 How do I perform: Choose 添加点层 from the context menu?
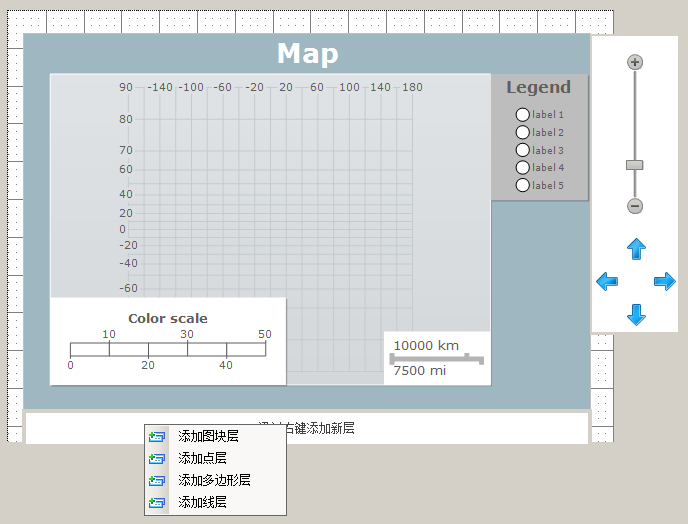[x=215, y=458]
